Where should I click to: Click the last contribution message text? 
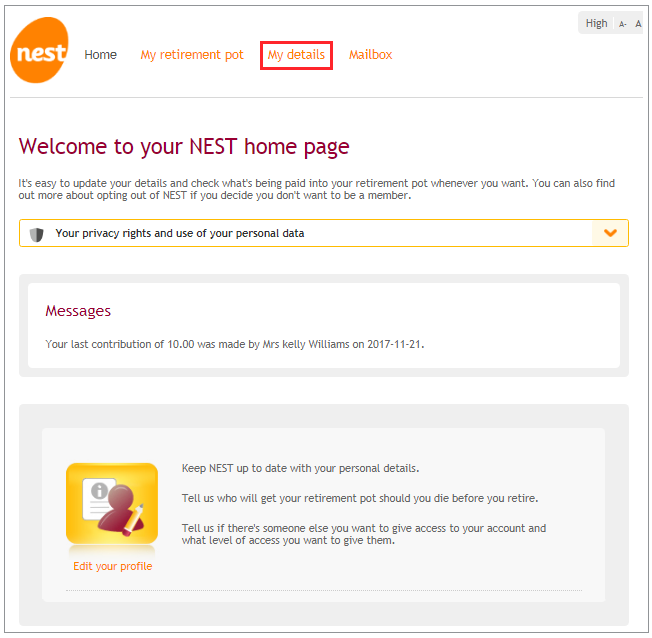pyautogui.click(x=235, y=344)
